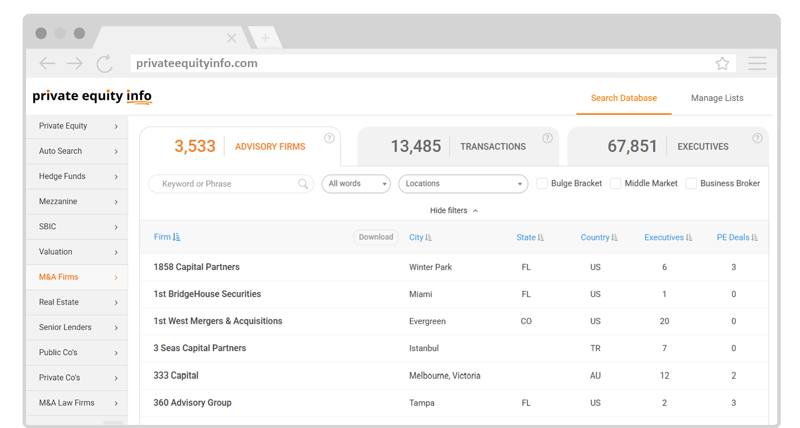Open help icon on Transactions card

547,138
